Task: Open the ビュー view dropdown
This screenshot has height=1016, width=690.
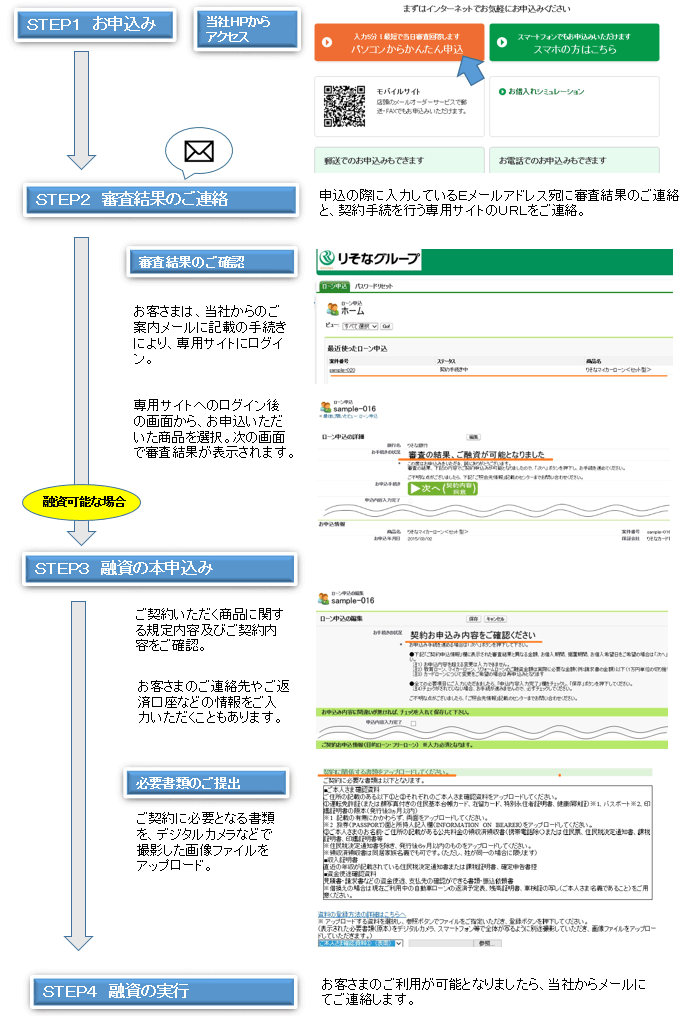Action: [x=359, y=326]
